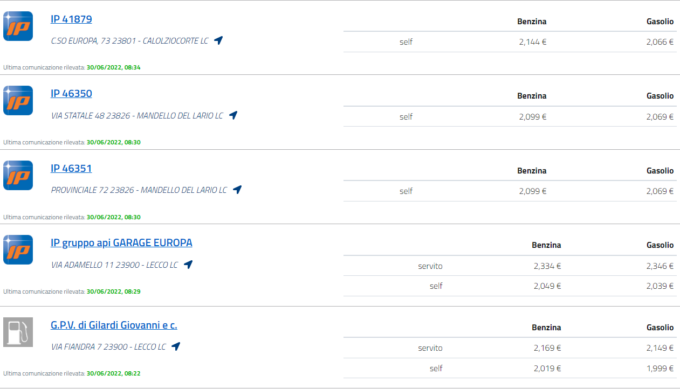Image resolution: width=680 pixels, height=389 pixels.
Task: Click Garage Europa servito Benzina price 2,334 €
Action: tap(547, 266)
